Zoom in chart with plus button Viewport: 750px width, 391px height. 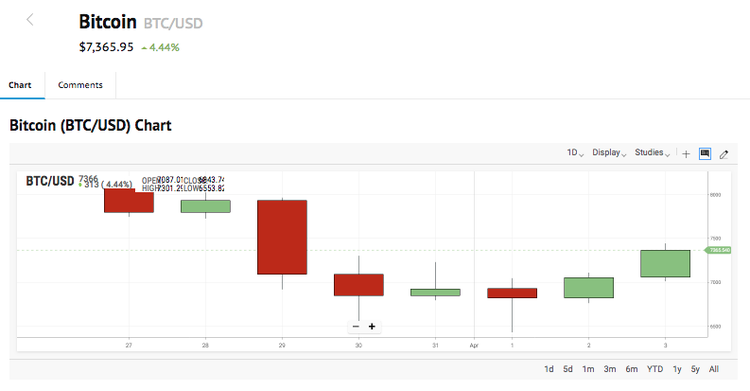tap(372, 326)
